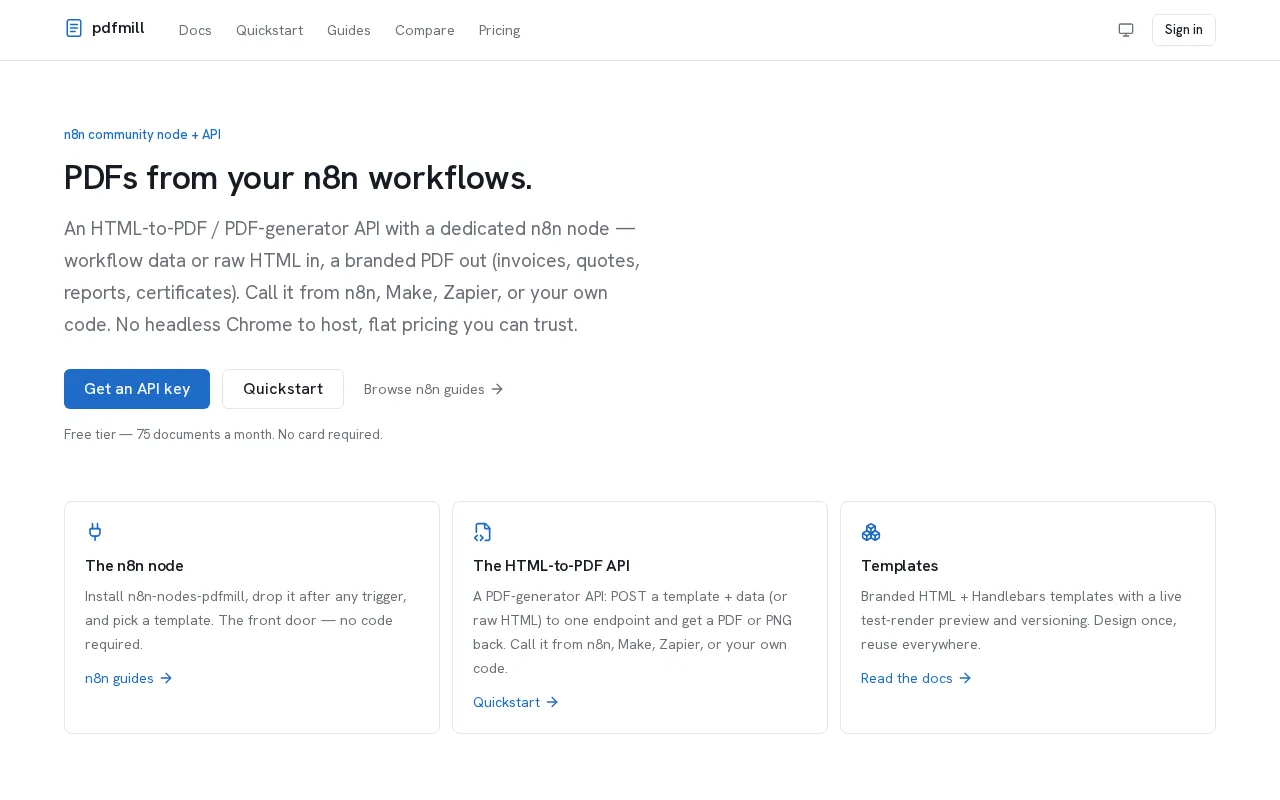Click the 'Free tier — 75 documents a month' note
1280x800 pixels.
point(223,434)
